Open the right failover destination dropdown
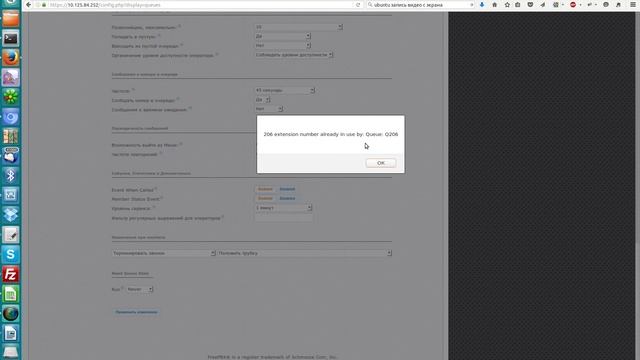The height and width of the screenshot is (360, 640). coord(304,253)
